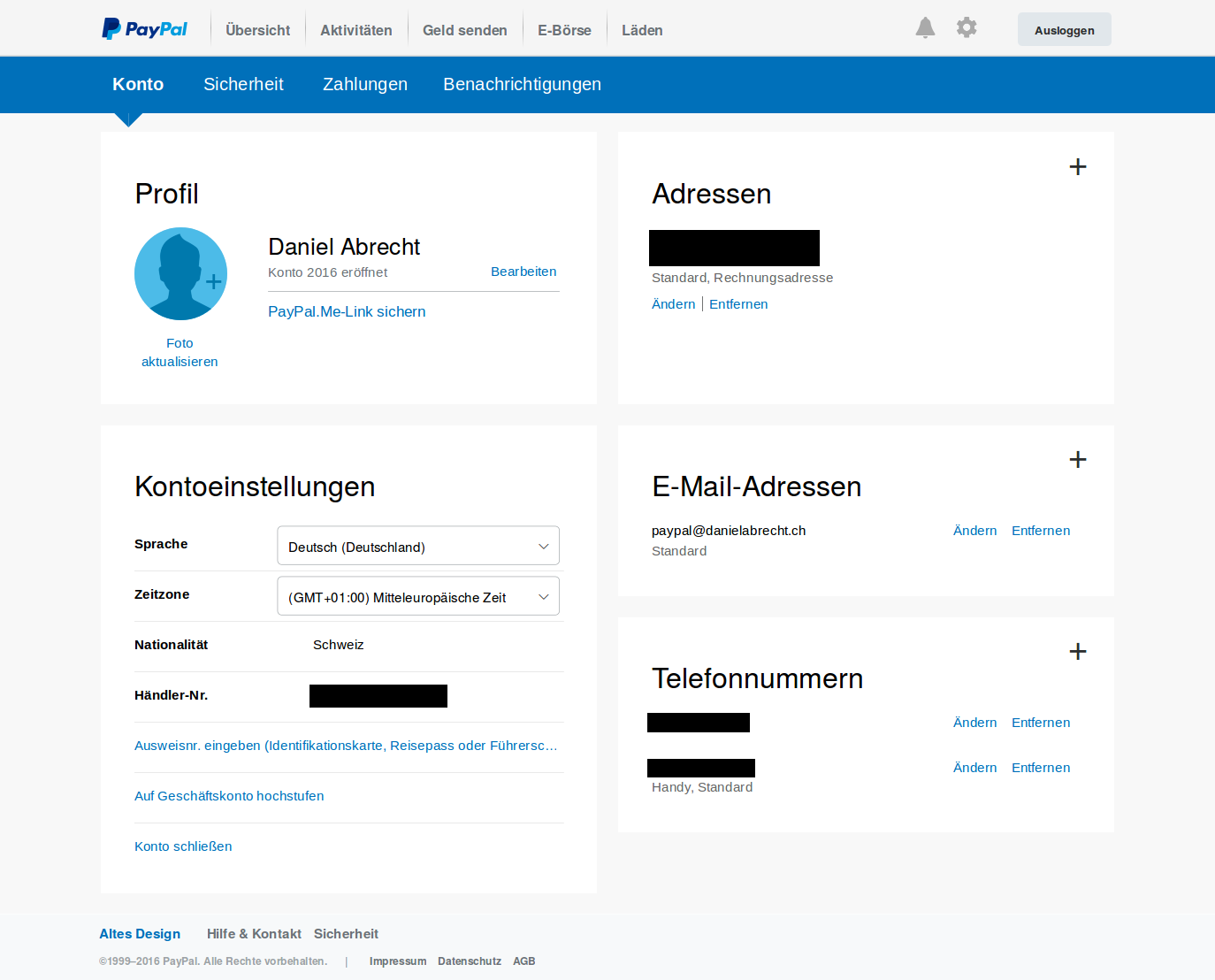
Task: Open settings gear icon
Action: point(967,27)
